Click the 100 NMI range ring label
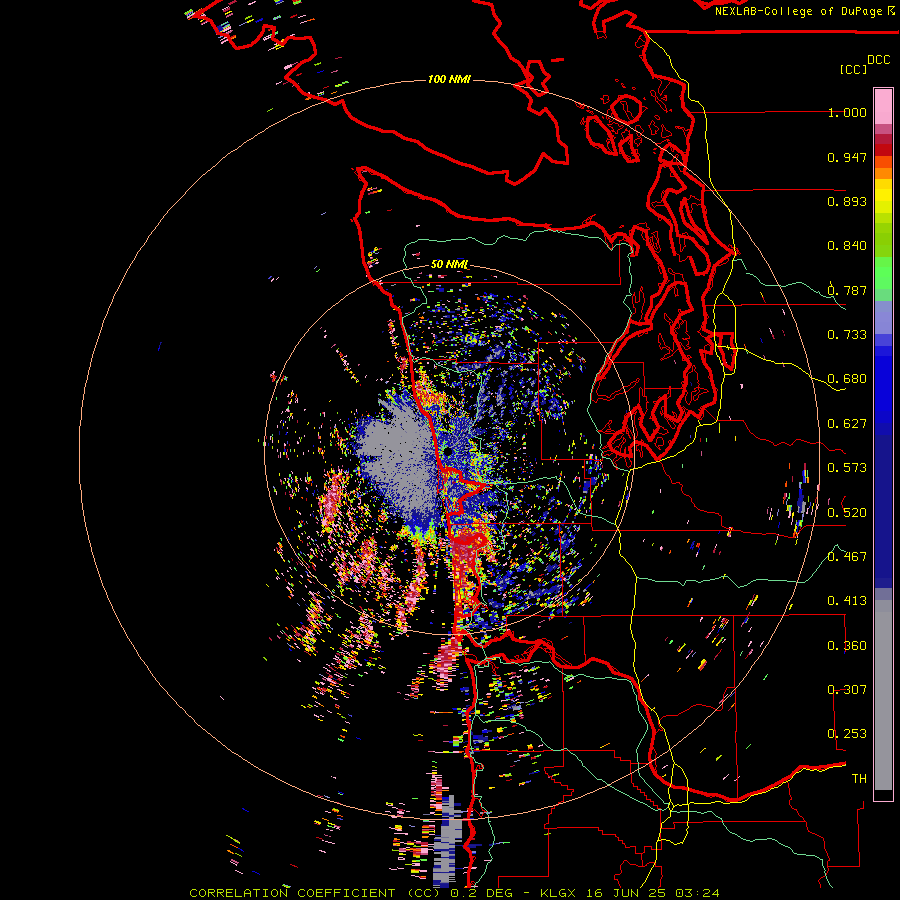The height and width of the screenshot is (900, 900). [449, 79]
